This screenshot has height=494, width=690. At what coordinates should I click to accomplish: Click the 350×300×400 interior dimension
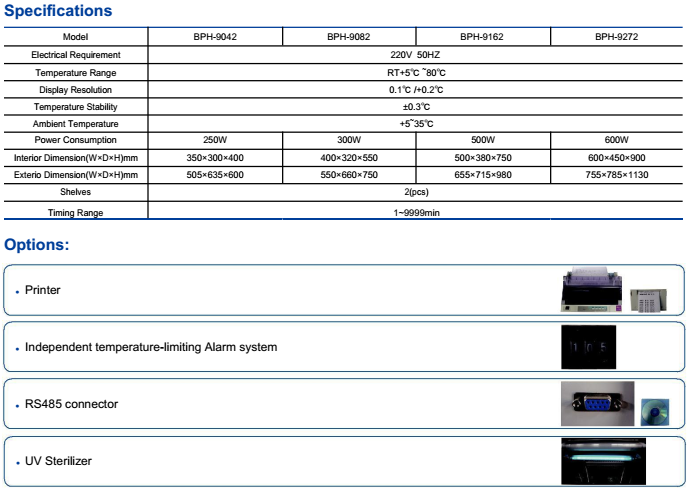point(215,158)
